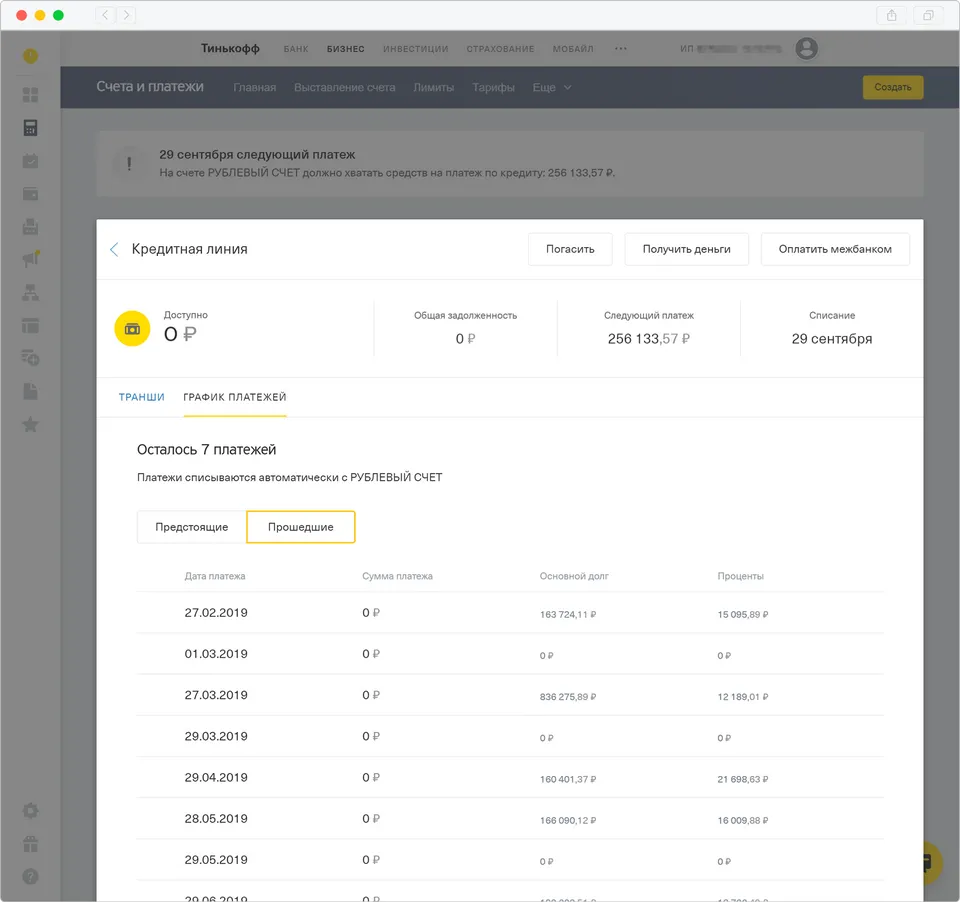
Task: Click the share icon in window title bar
Action: 891,15
